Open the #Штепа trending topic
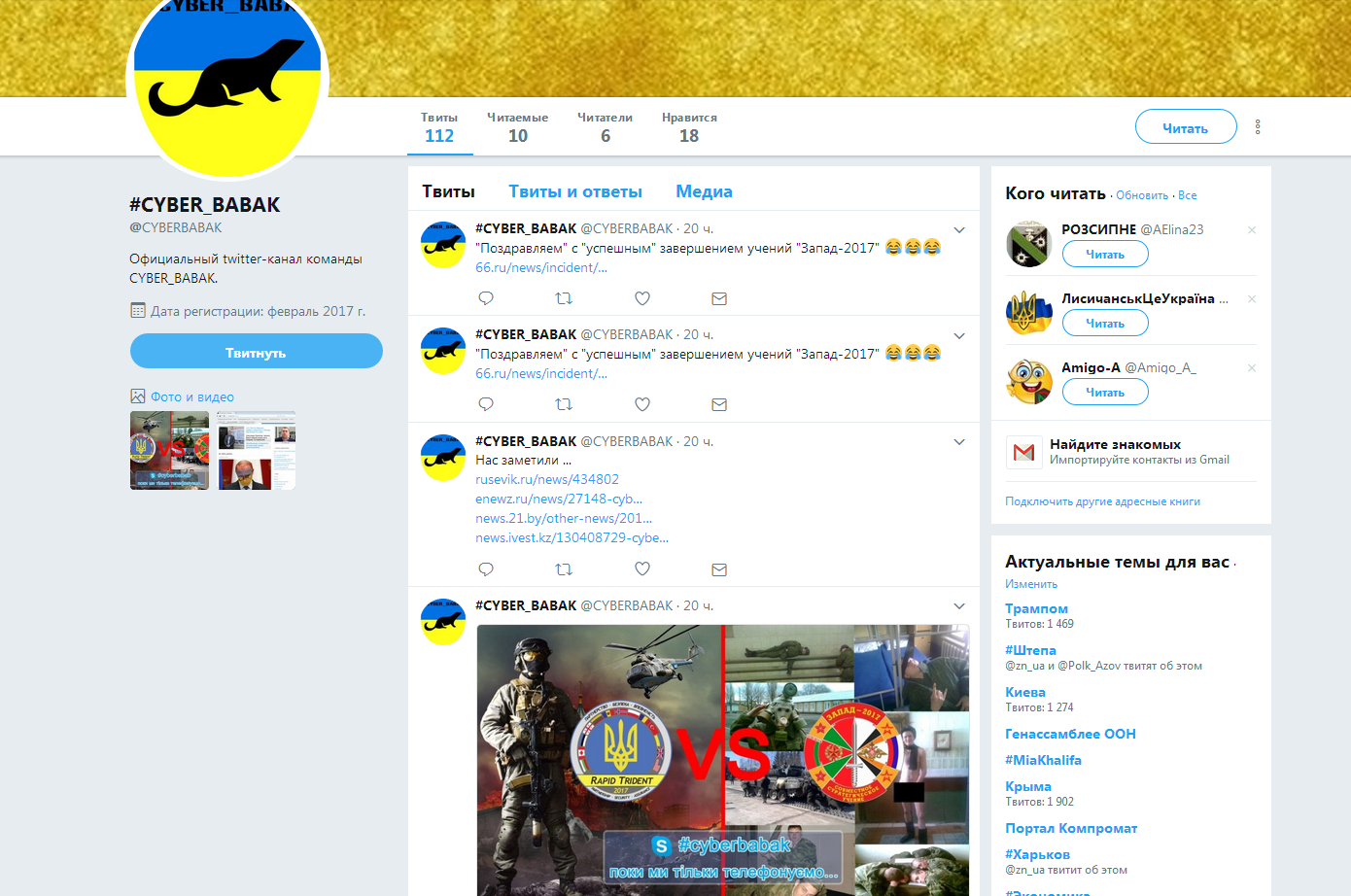The width and height of the screenshot is (1351, 896). click(x=1030, y=650)
